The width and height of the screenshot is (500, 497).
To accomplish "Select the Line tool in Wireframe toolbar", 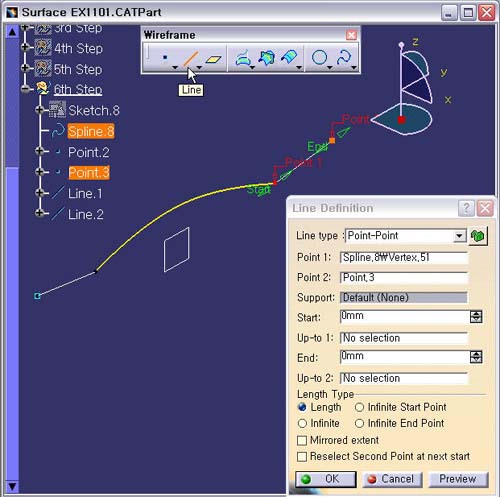I will (x=190, y=58).
